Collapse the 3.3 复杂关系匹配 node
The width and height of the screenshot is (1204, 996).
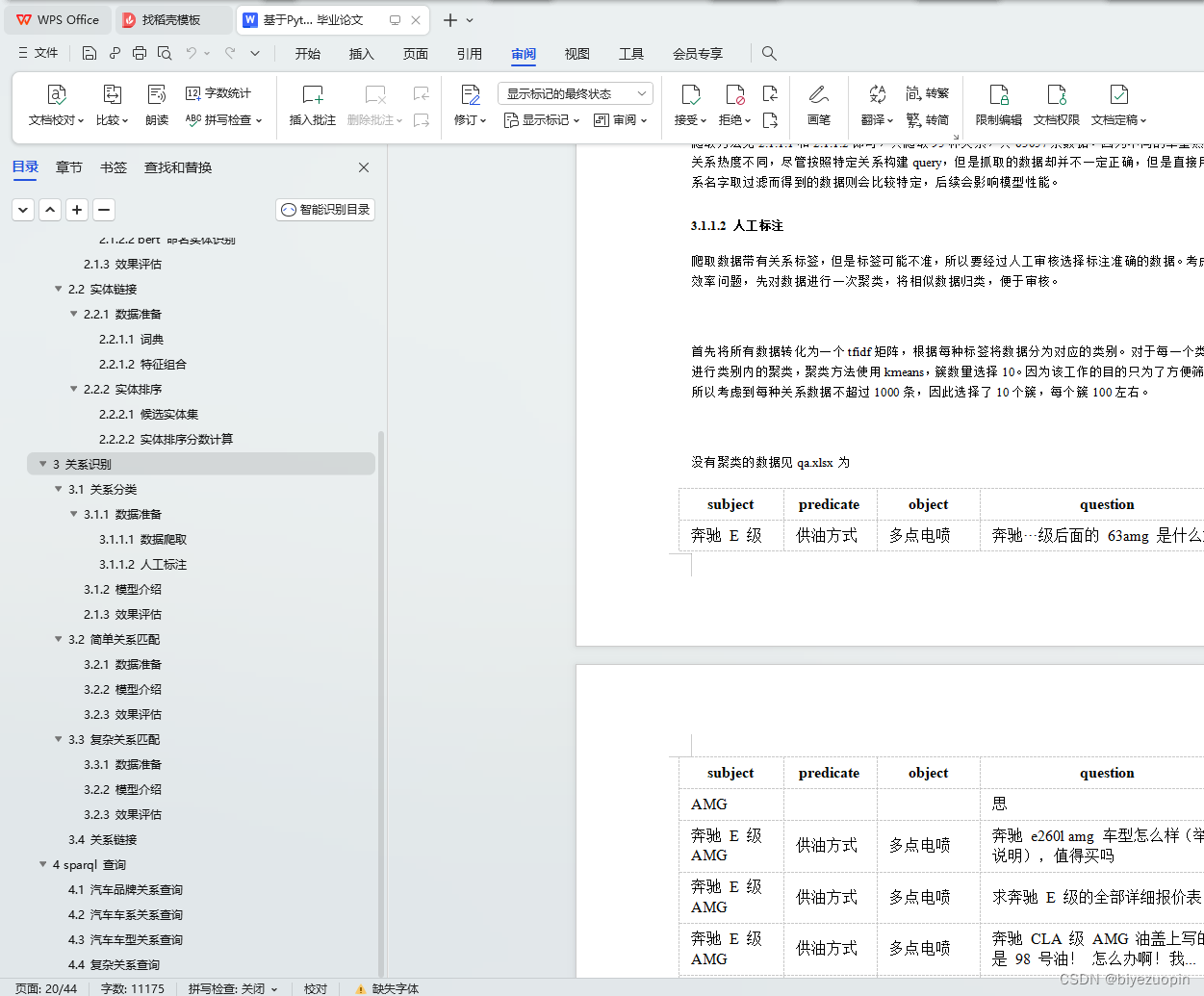(x=58, y=739)
